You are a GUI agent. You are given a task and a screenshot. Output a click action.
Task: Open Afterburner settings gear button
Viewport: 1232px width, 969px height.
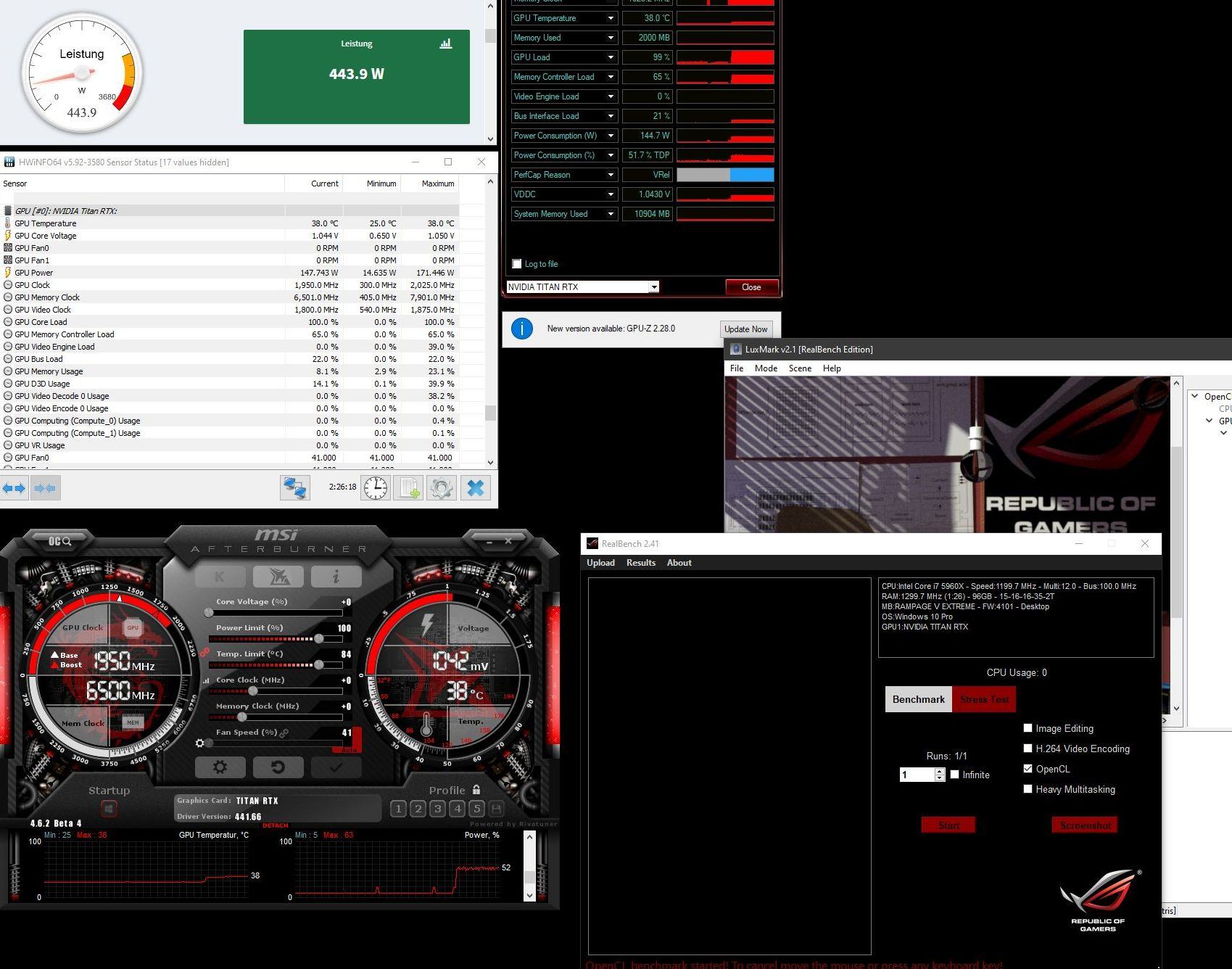pos(220,767)
